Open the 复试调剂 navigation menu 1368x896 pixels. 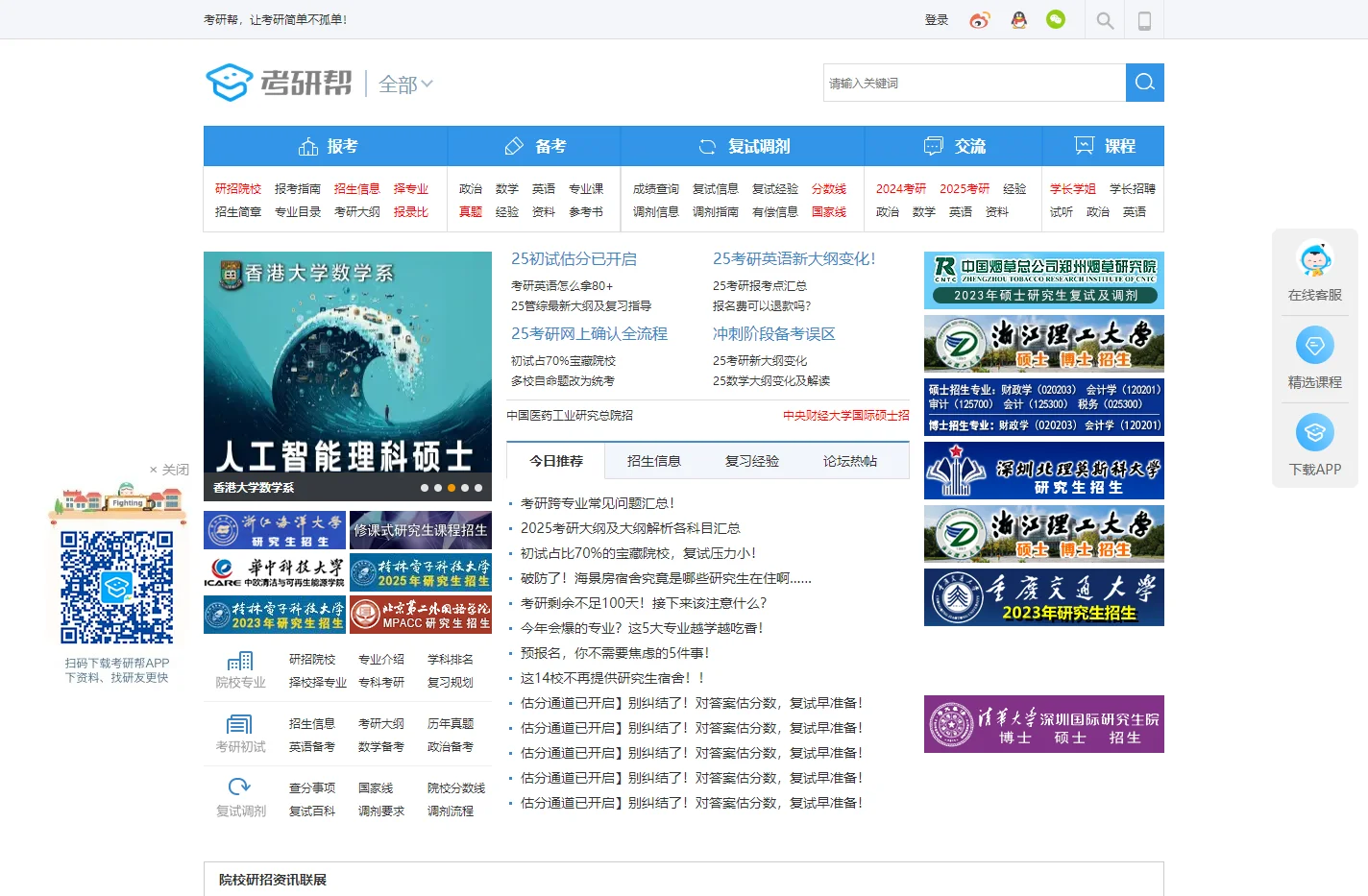pos(743,146)
